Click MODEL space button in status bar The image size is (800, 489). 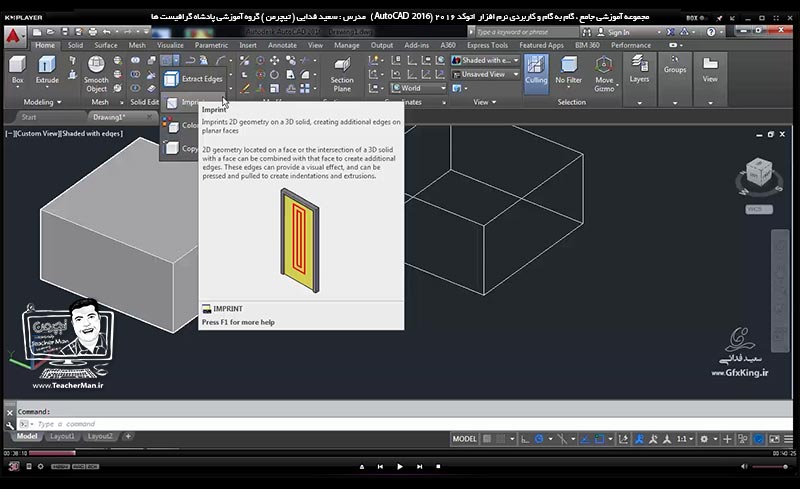[x=464, y=439]
